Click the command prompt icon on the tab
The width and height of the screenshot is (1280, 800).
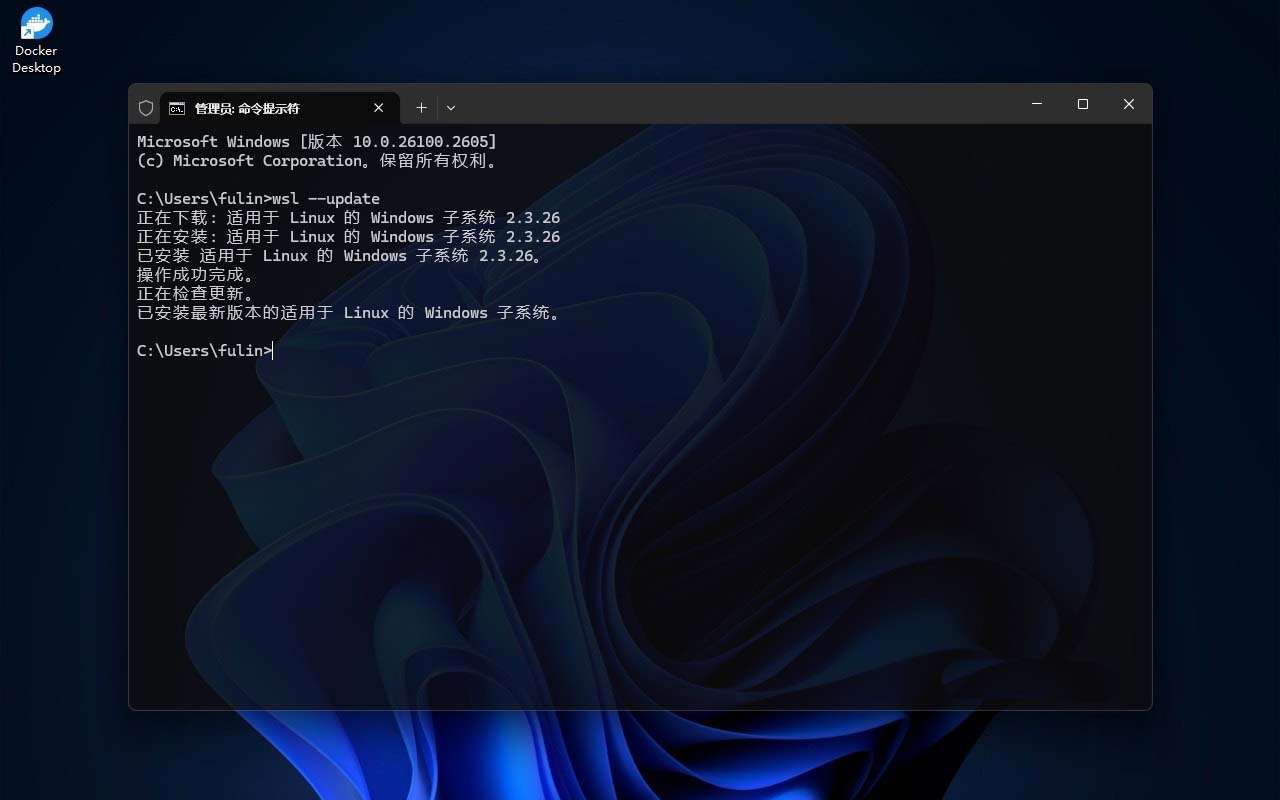point(176,108)
